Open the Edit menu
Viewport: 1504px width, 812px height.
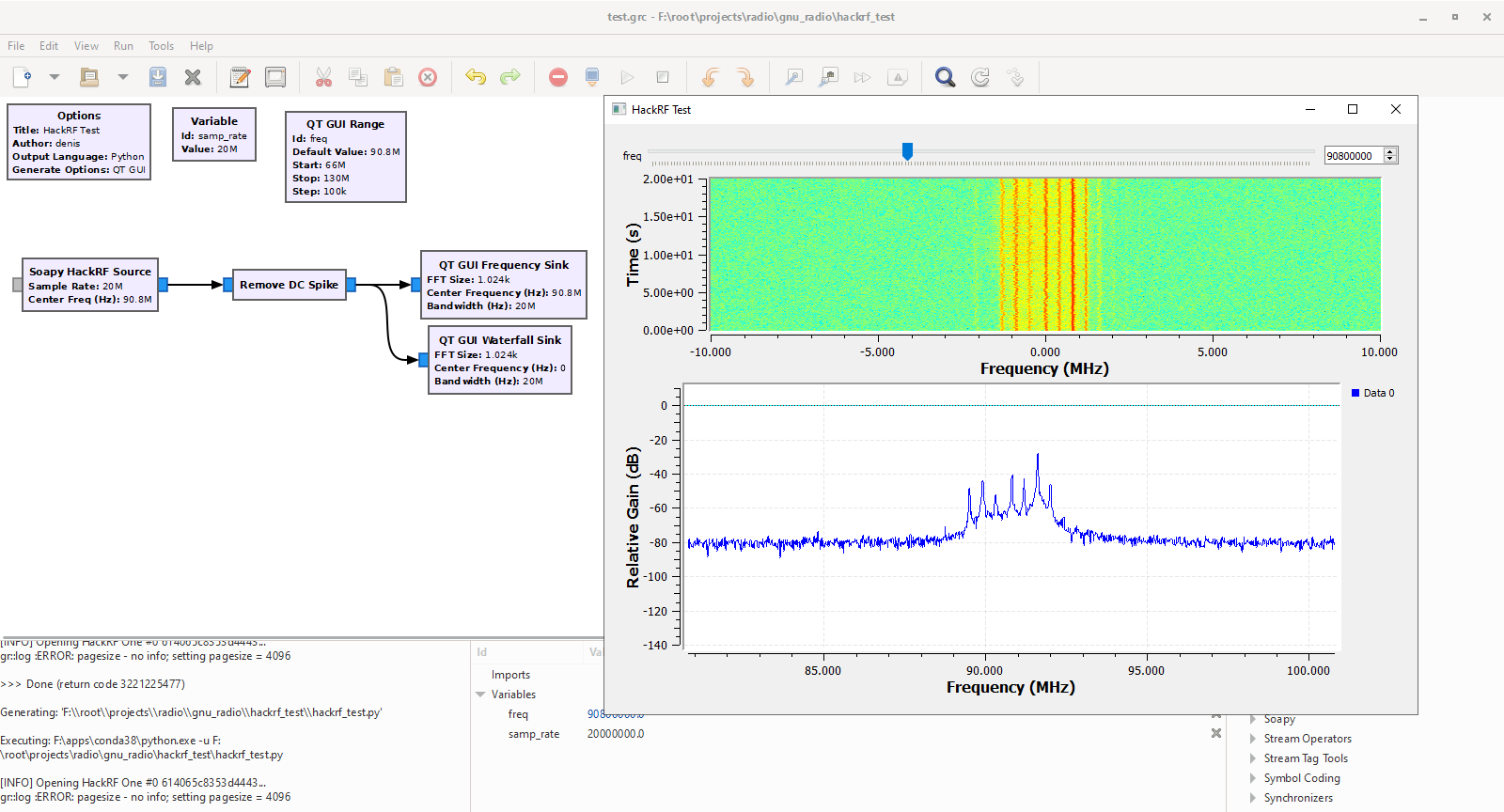click(x=49, y=45)
